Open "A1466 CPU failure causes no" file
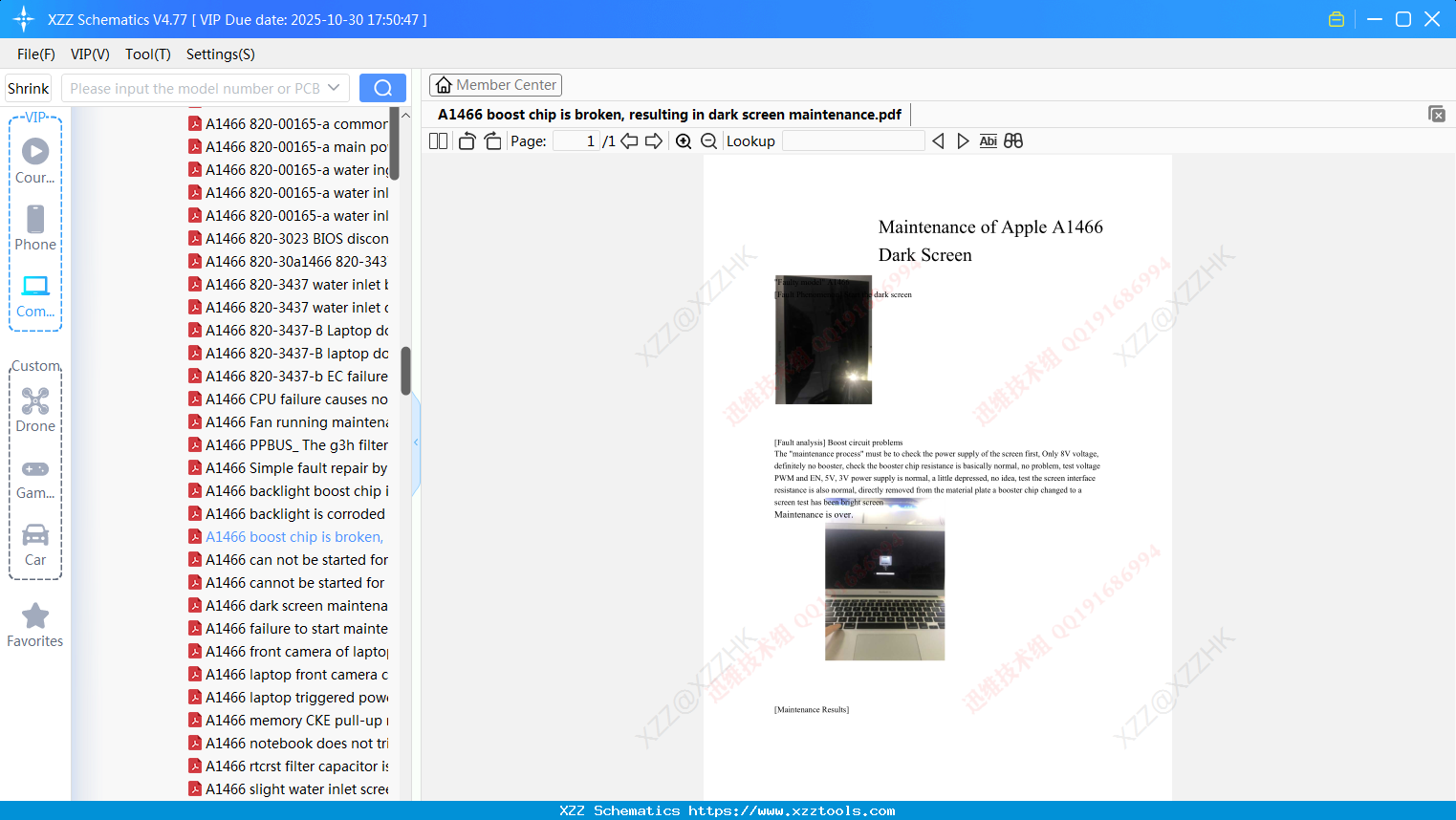Screen dimensions: 1456x820 288,399
